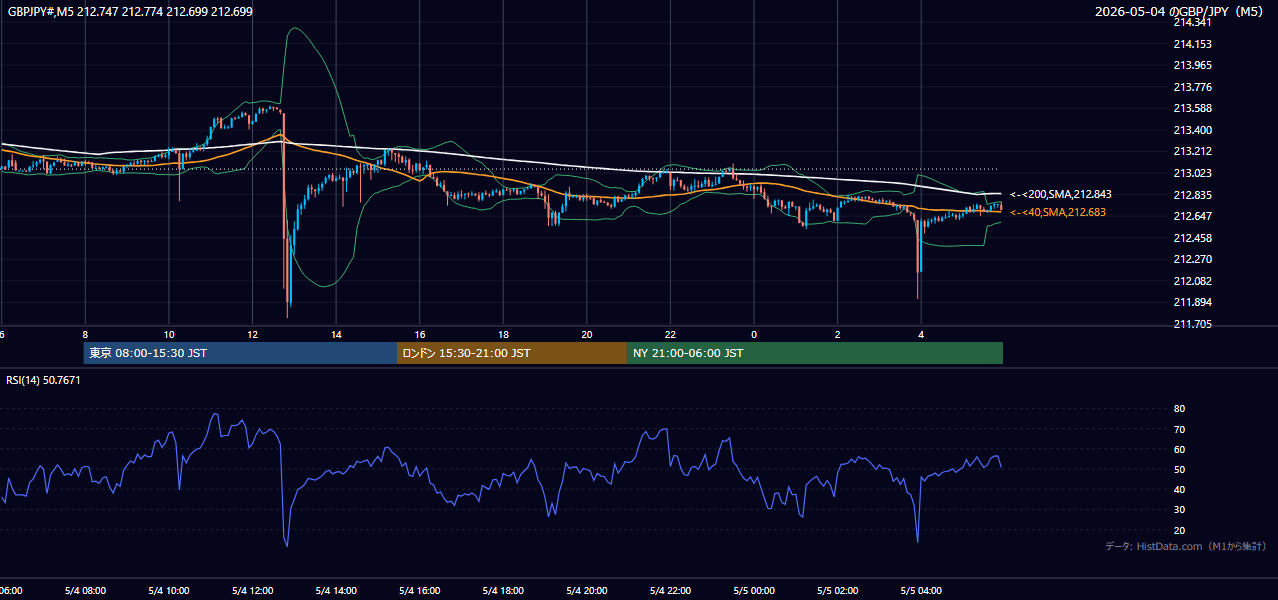Viewport: 1278px width, 600px height.
Task: Click the 5/4 10:00 time label
Action: point(169,591)
